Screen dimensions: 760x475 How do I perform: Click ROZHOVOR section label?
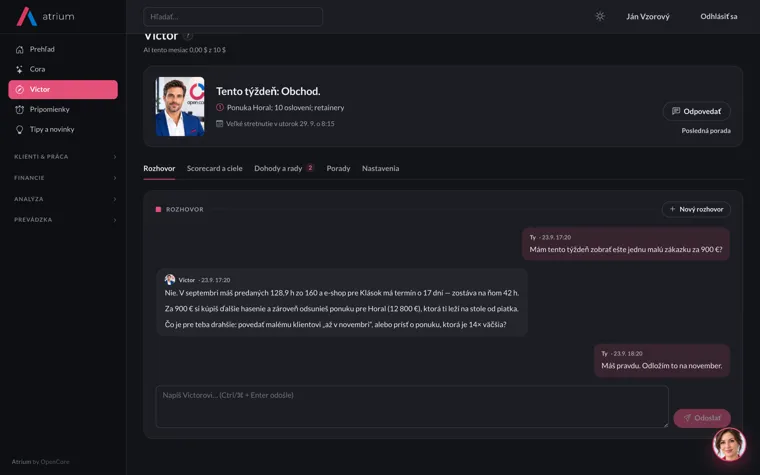[x=185, y=209]
